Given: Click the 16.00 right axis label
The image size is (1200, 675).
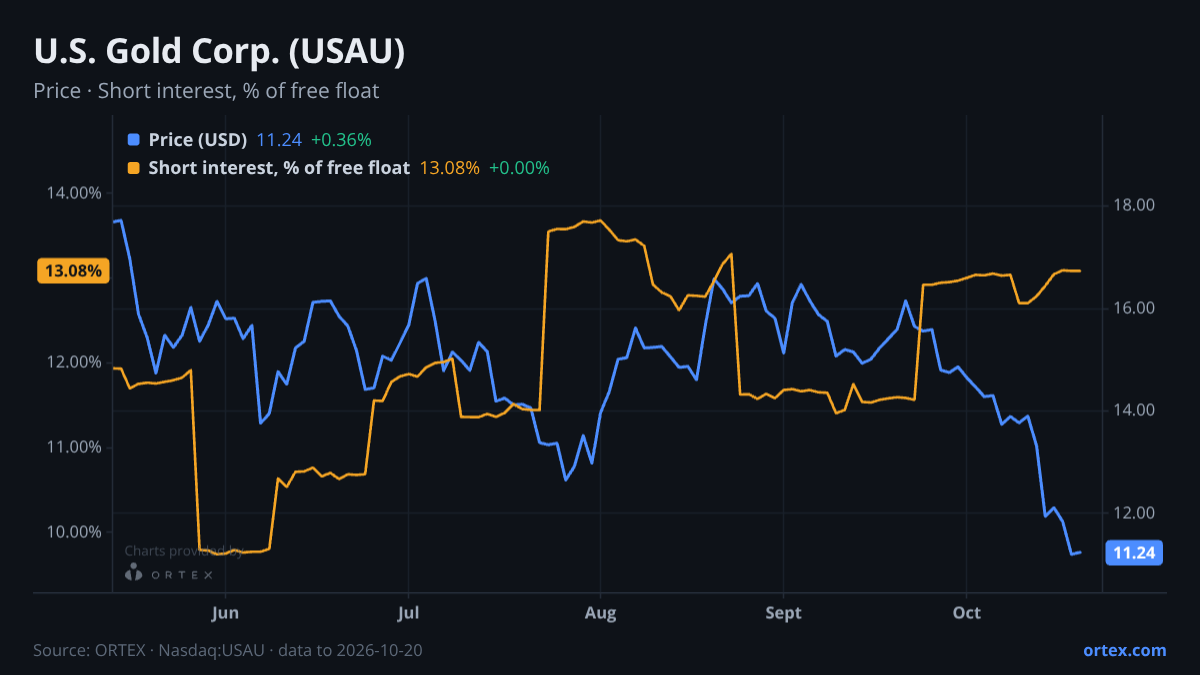Looking at the screenshot, I should pos(1134,308).
